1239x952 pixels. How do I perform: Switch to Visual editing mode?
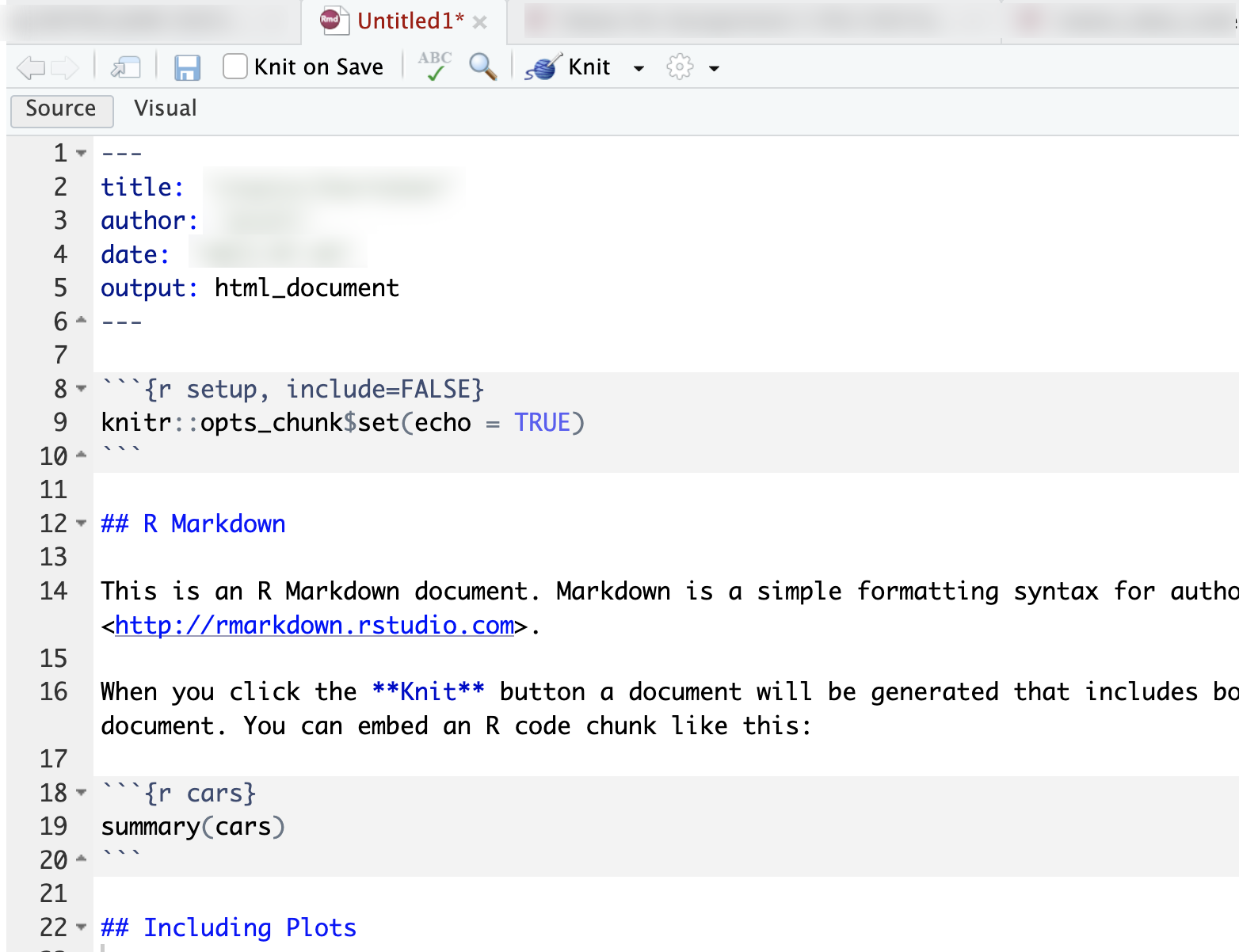point(165,109)
